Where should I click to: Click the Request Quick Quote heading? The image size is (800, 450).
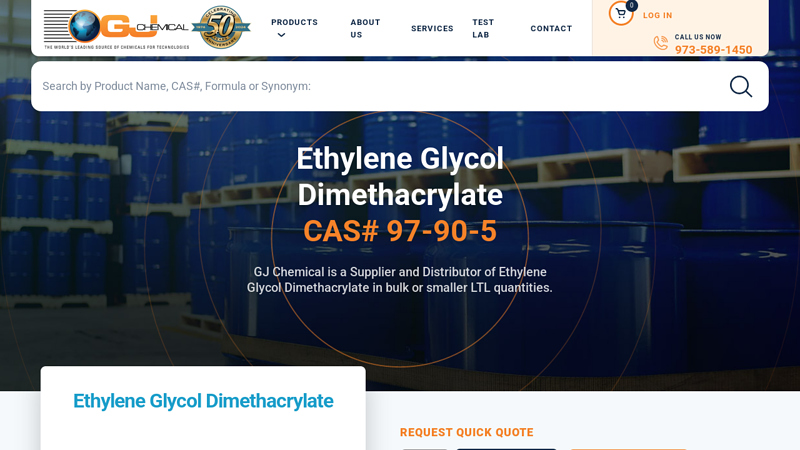tap(466, 432)
